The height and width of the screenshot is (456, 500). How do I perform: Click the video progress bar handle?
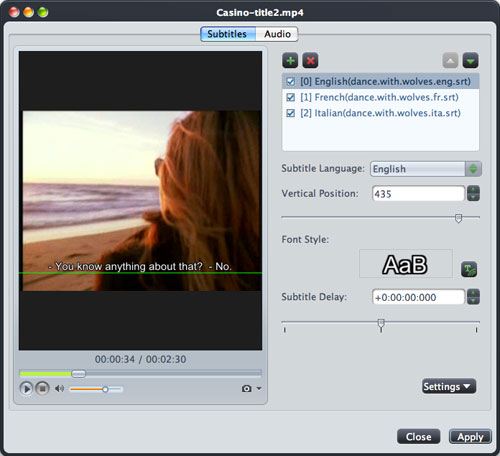[79, 374]
